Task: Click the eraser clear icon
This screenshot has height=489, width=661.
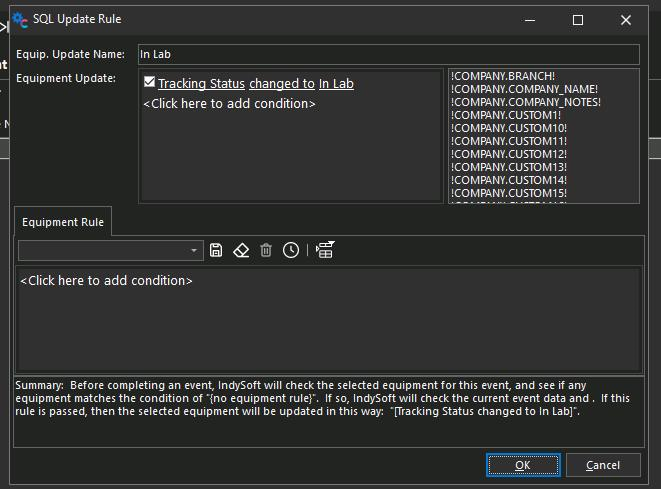Action: coord(241,250)
